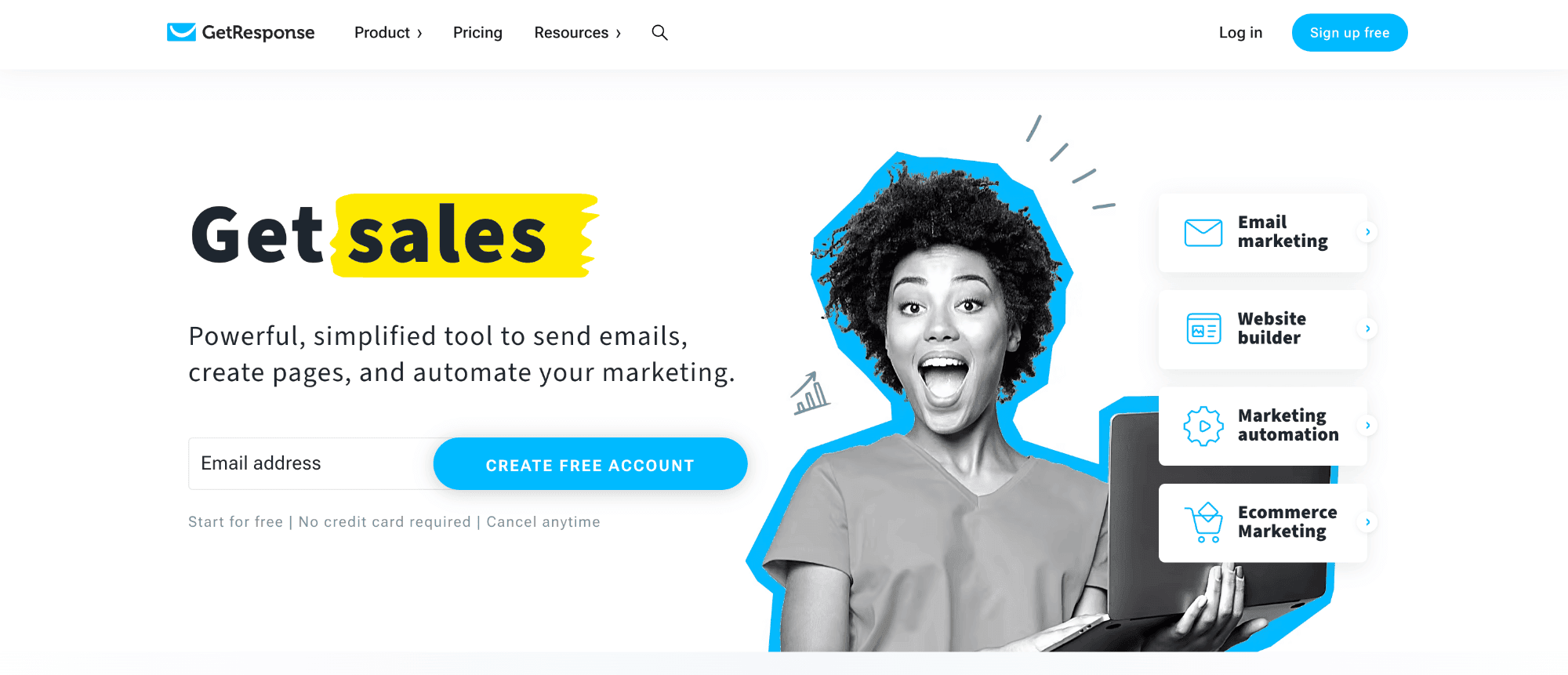Focus the Email address input field
The width and height of the screenshot is (1568, 675).
pyautogui.click(x=312, y=463)
